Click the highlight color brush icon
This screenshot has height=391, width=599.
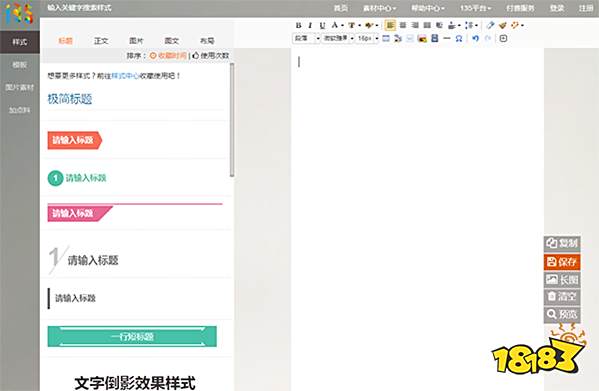pyautogui.click(x=369, y=26)
